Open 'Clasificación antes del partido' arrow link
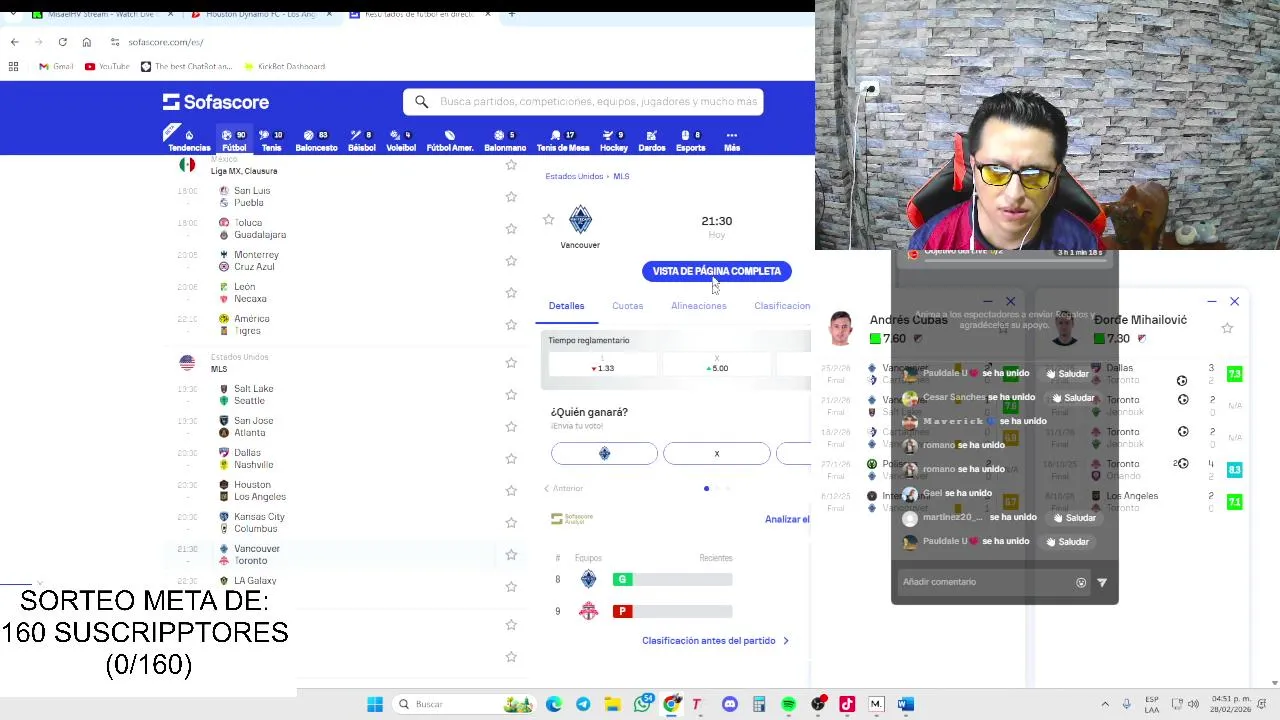This screenshot has height=720, width=1280. tap(715, 641)
